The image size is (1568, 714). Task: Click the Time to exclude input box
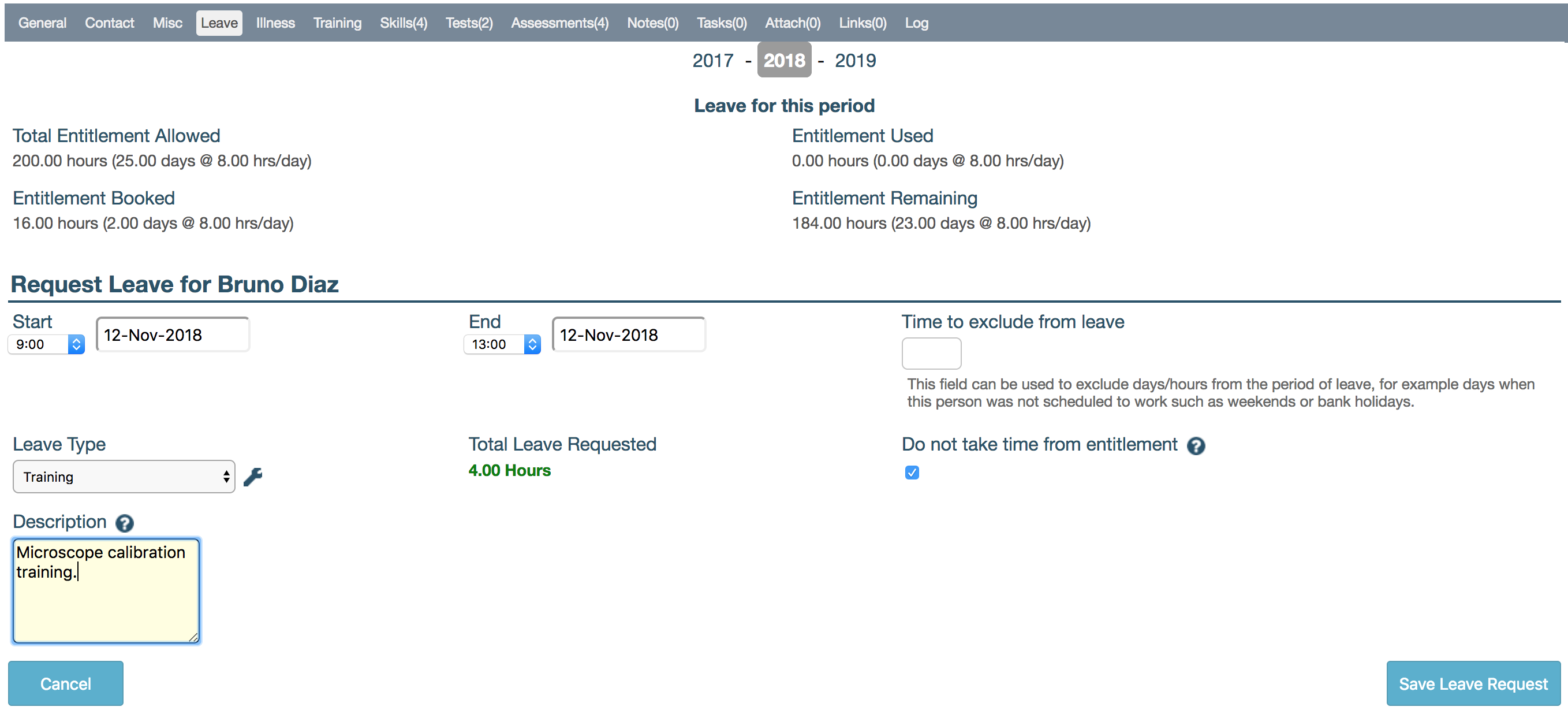931,354
